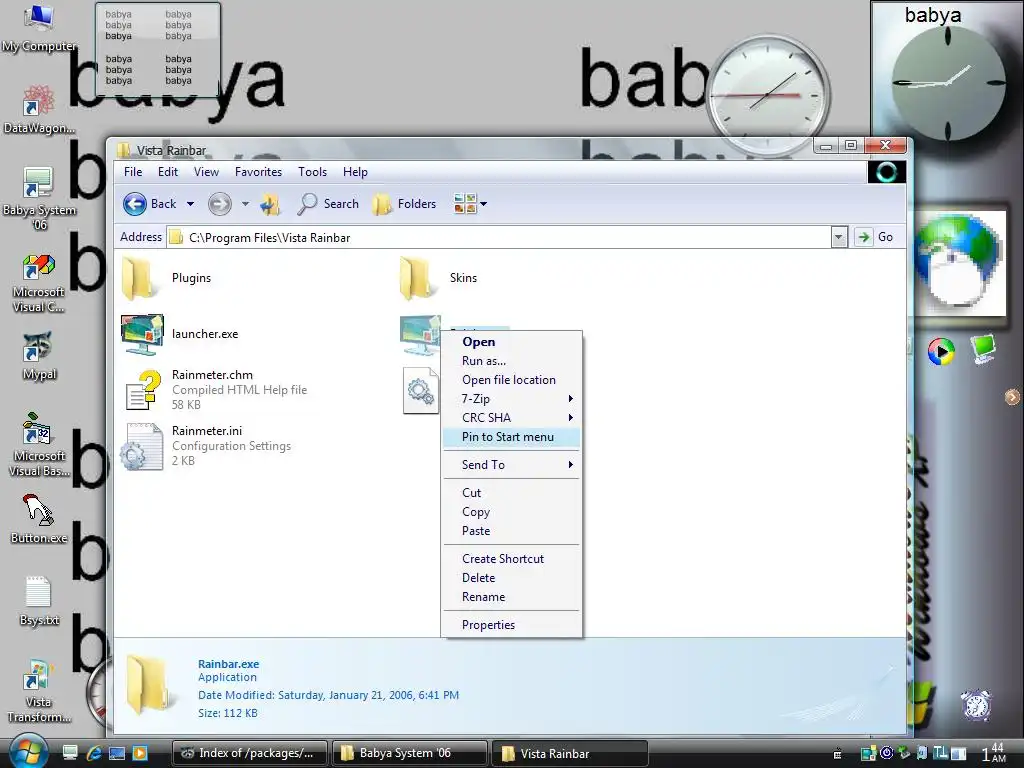This screenshot has width=1024, height=768.
Task: Click the globe thumbnail in sidebar
Action: tap(959, 262)
